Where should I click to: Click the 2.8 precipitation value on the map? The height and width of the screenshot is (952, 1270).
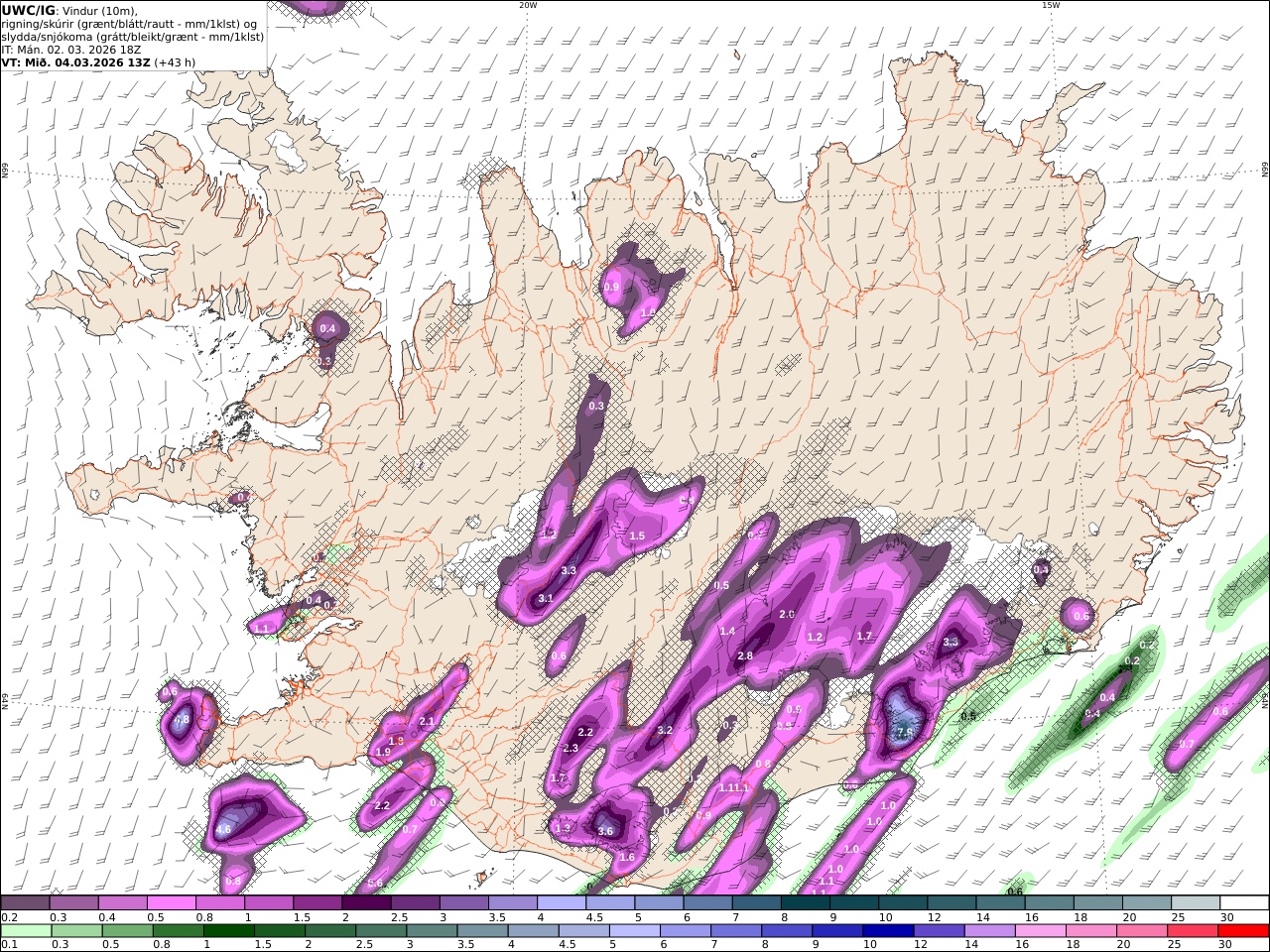745,656
